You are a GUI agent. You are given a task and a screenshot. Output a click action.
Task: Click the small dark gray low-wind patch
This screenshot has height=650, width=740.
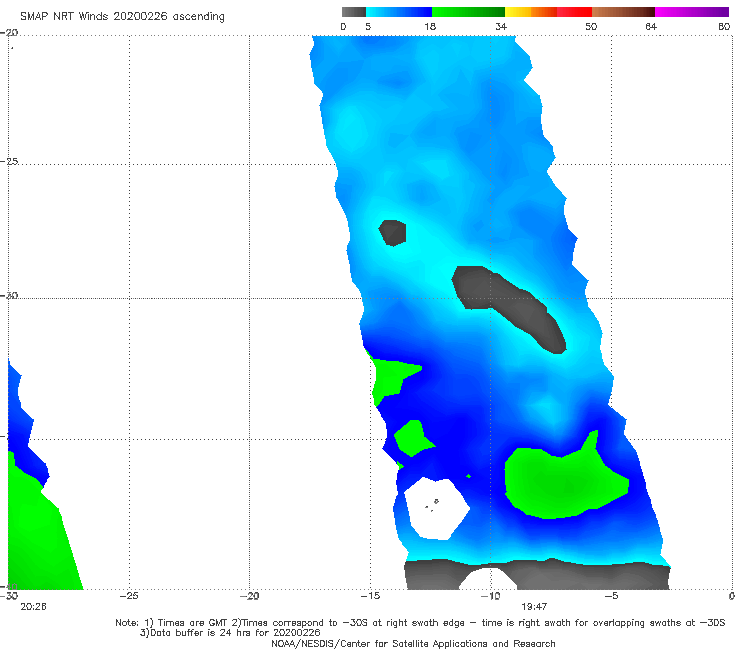393,232
